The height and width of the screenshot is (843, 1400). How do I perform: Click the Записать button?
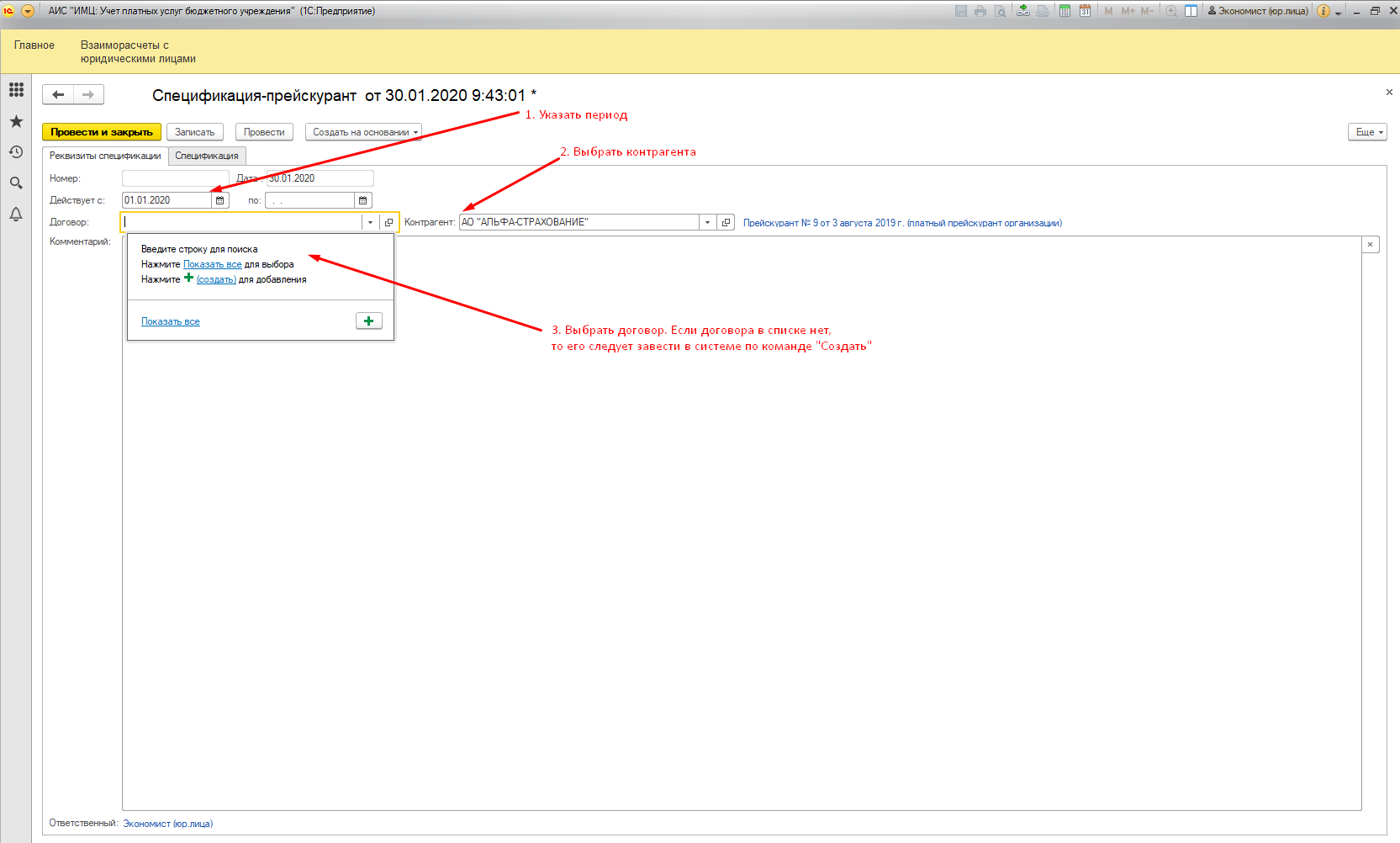tap(194, 132)
